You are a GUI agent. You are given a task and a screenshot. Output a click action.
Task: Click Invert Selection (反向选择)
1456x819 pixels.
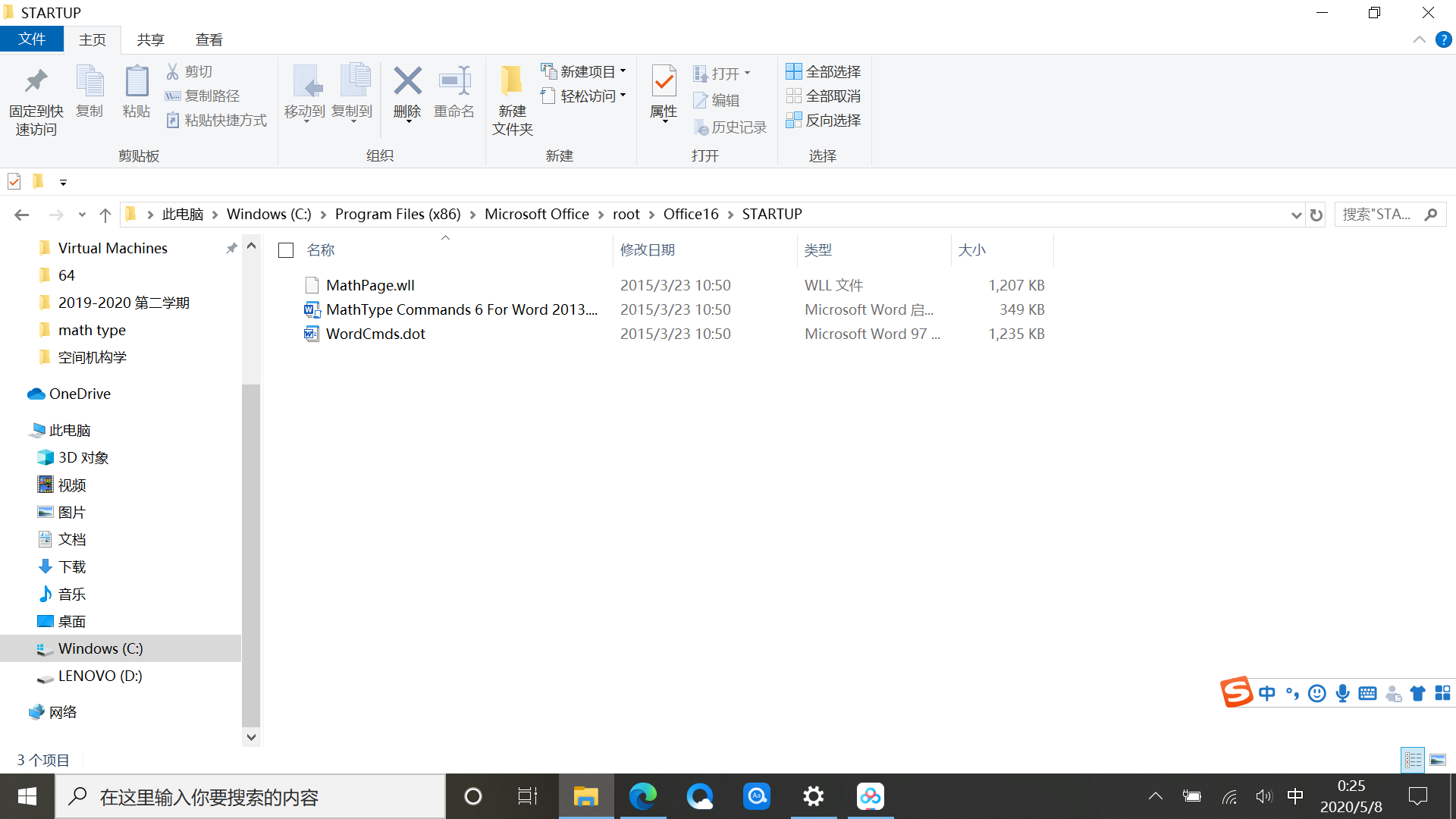pyautogui.click(x=823, y=120)
